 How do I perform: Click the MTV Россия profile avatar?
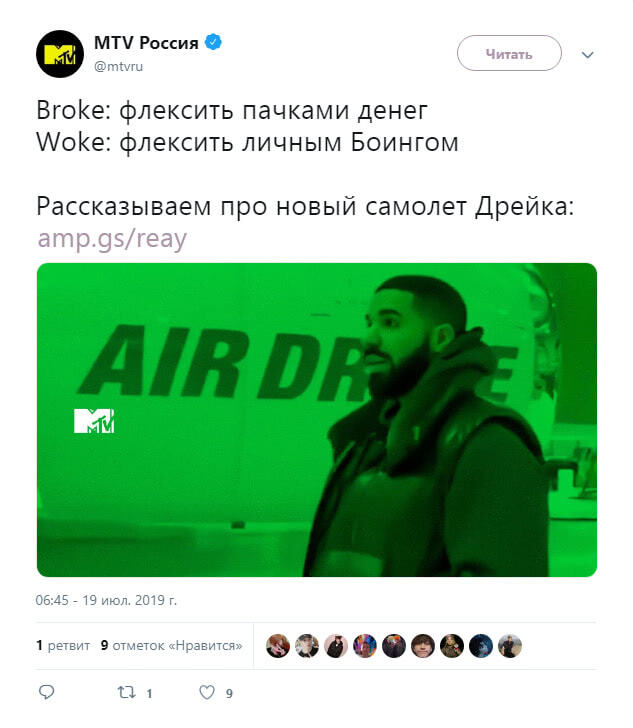[x=60, y=54]
